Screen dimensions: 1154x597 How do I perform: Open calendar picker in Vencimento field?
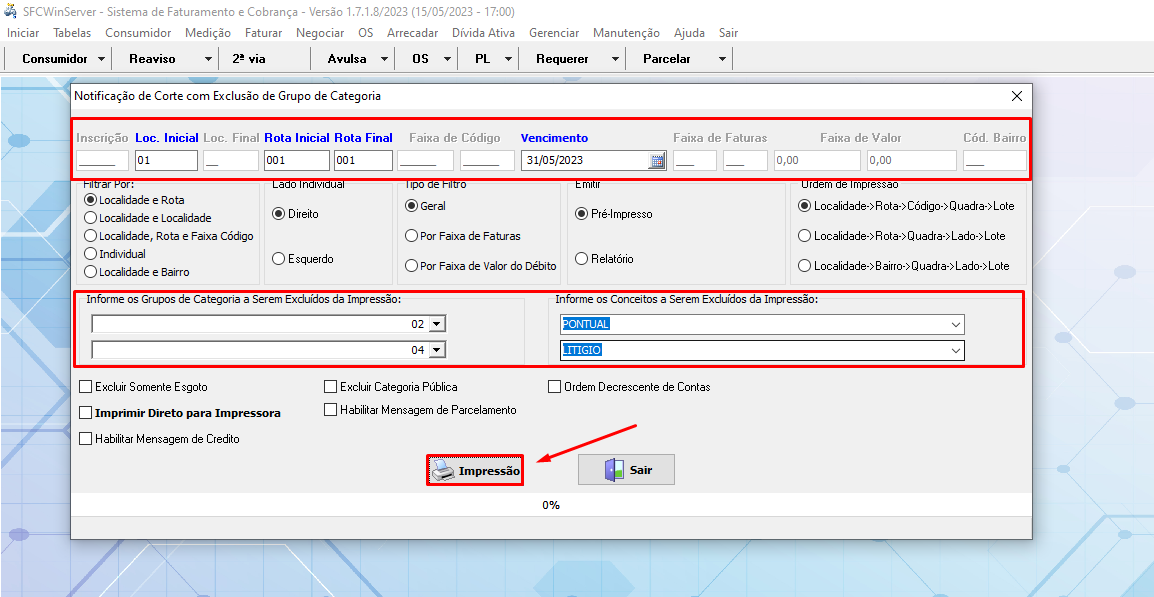point(657,161)
